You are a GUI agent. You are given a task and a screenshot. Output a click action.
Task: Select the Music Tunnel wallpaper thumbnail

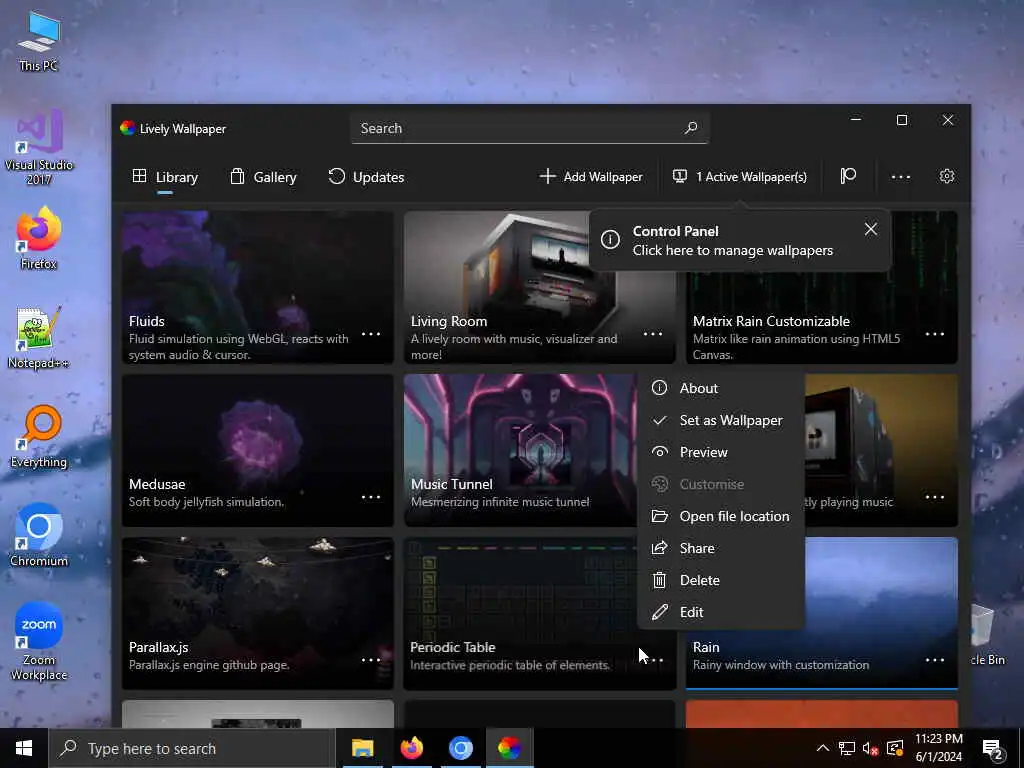(520, 450)
